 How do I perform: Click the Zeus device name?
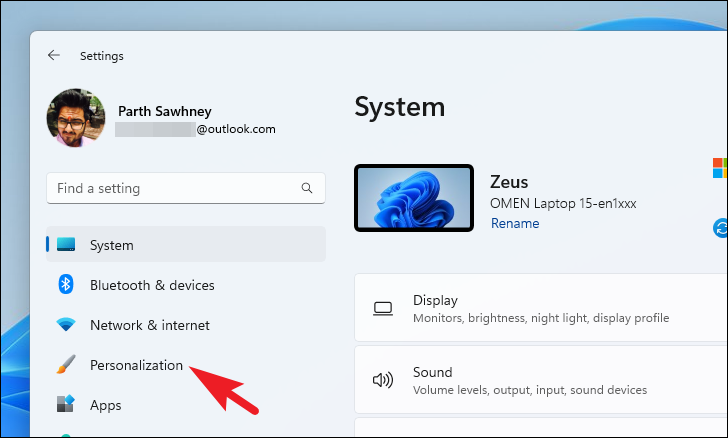[x=509, y=182]
